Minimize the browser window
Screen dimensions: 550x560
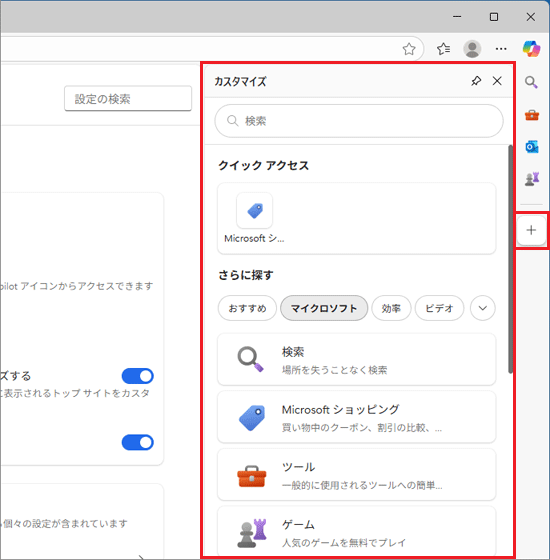tap(457, 16)
